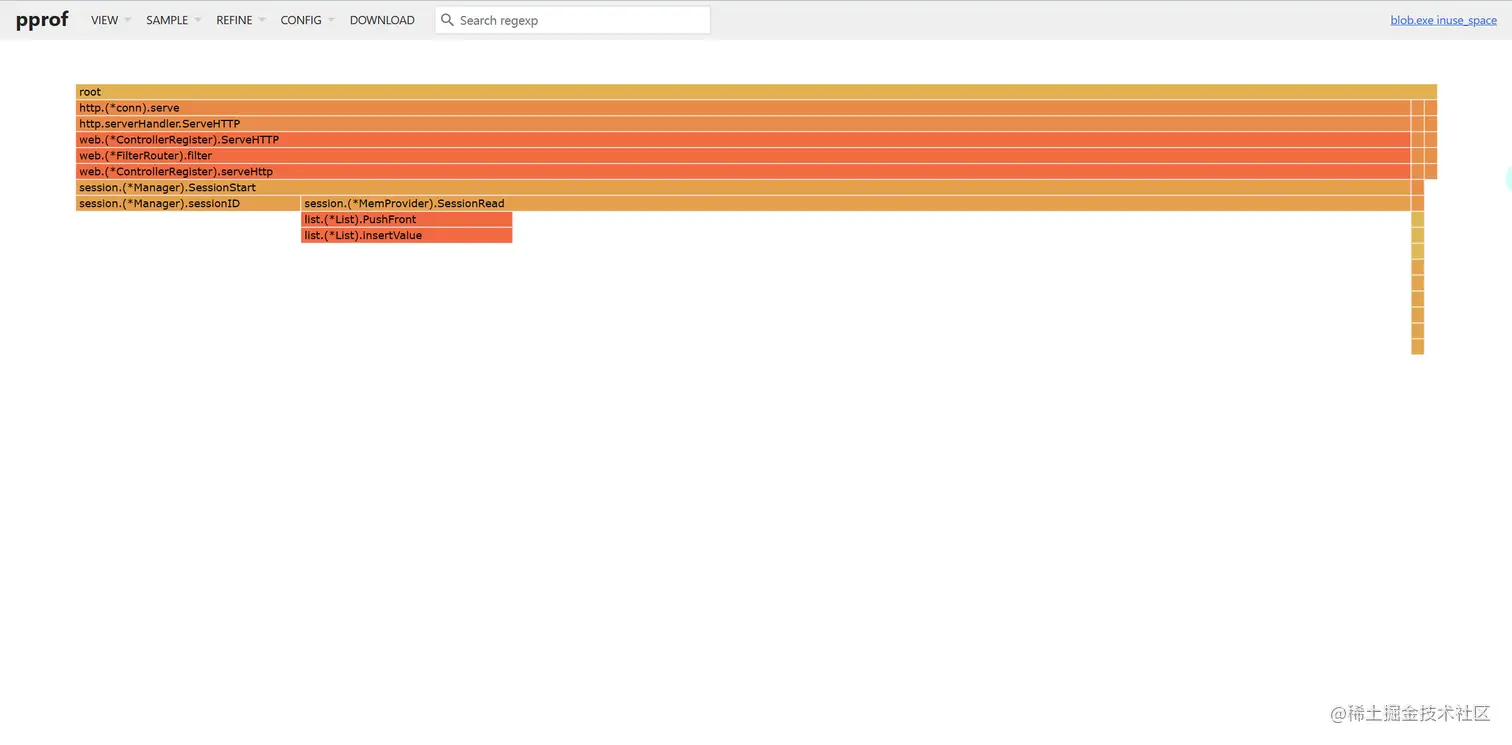
Task: Open the SAMPLE menu
Action: (173, 20)
